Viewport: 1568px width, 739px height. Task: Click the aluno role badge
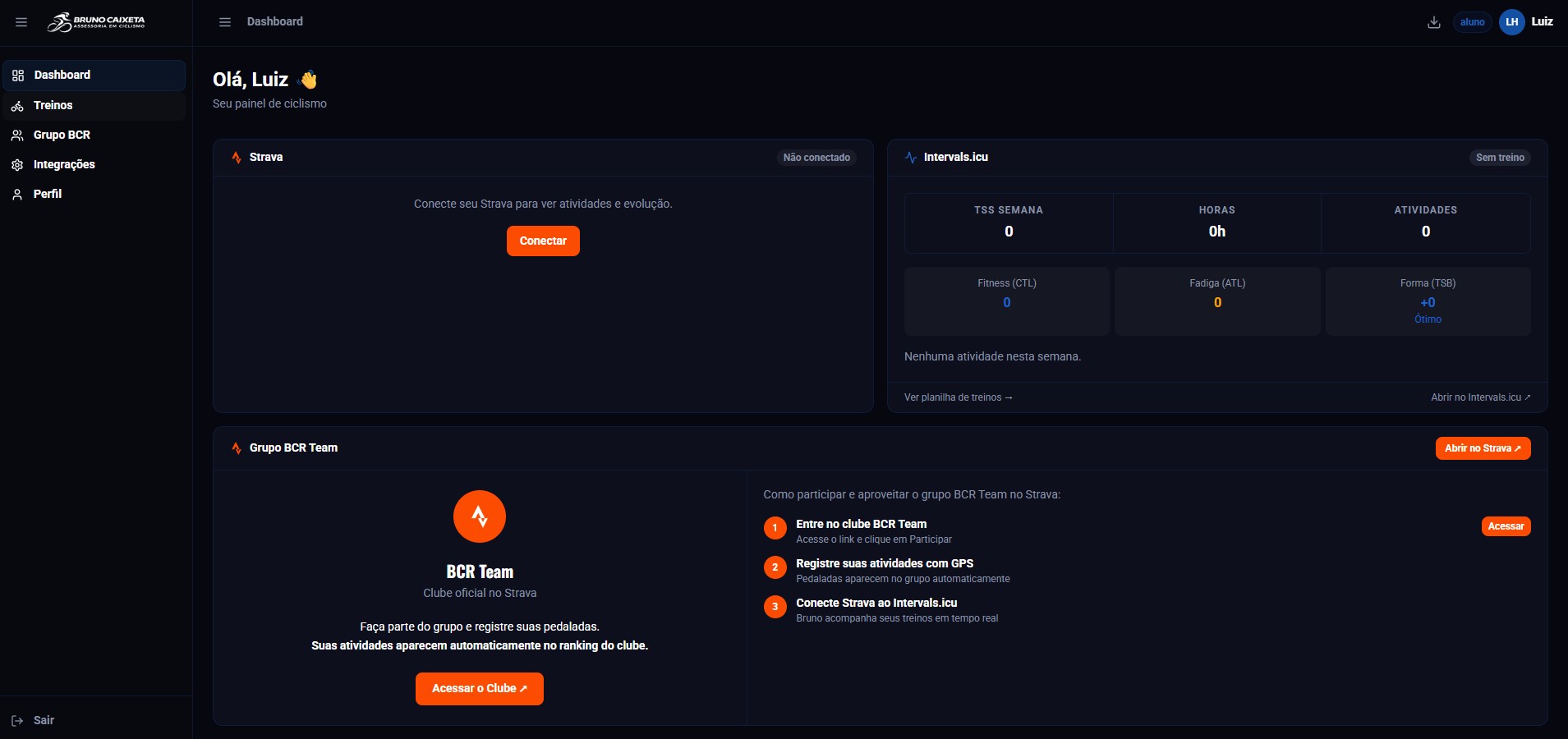1472,22
